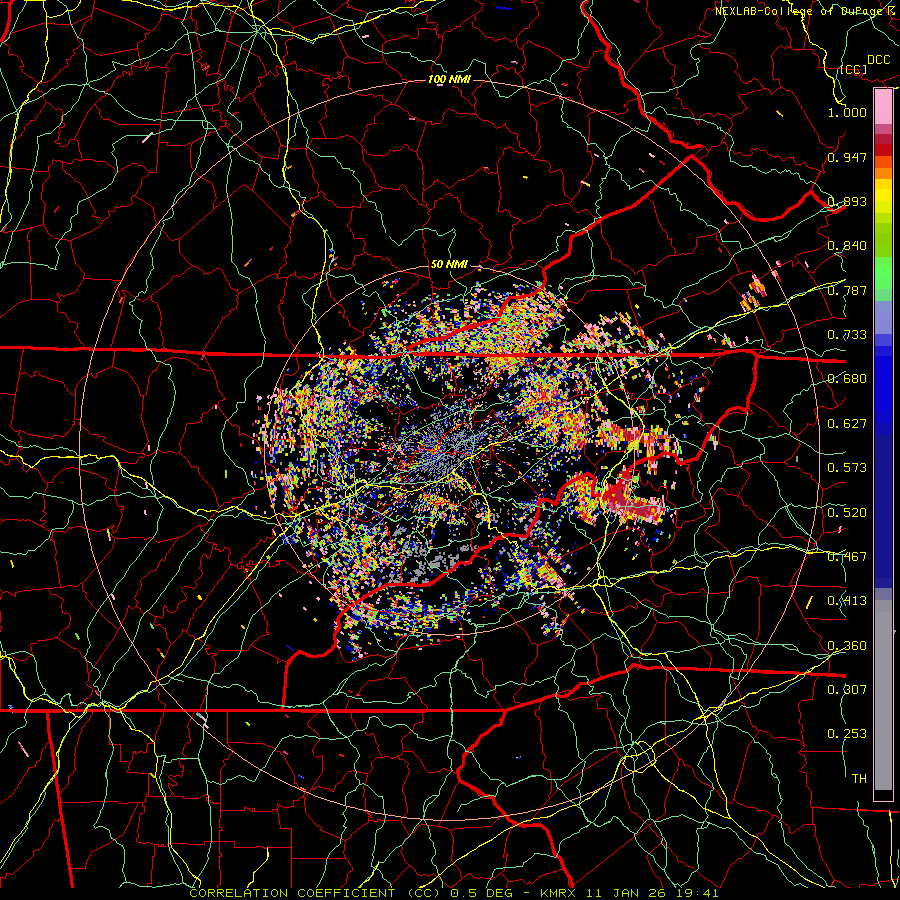Select the 0.680 legend value
This screenshot has width=900, height=900.
(x=847, y=379)
